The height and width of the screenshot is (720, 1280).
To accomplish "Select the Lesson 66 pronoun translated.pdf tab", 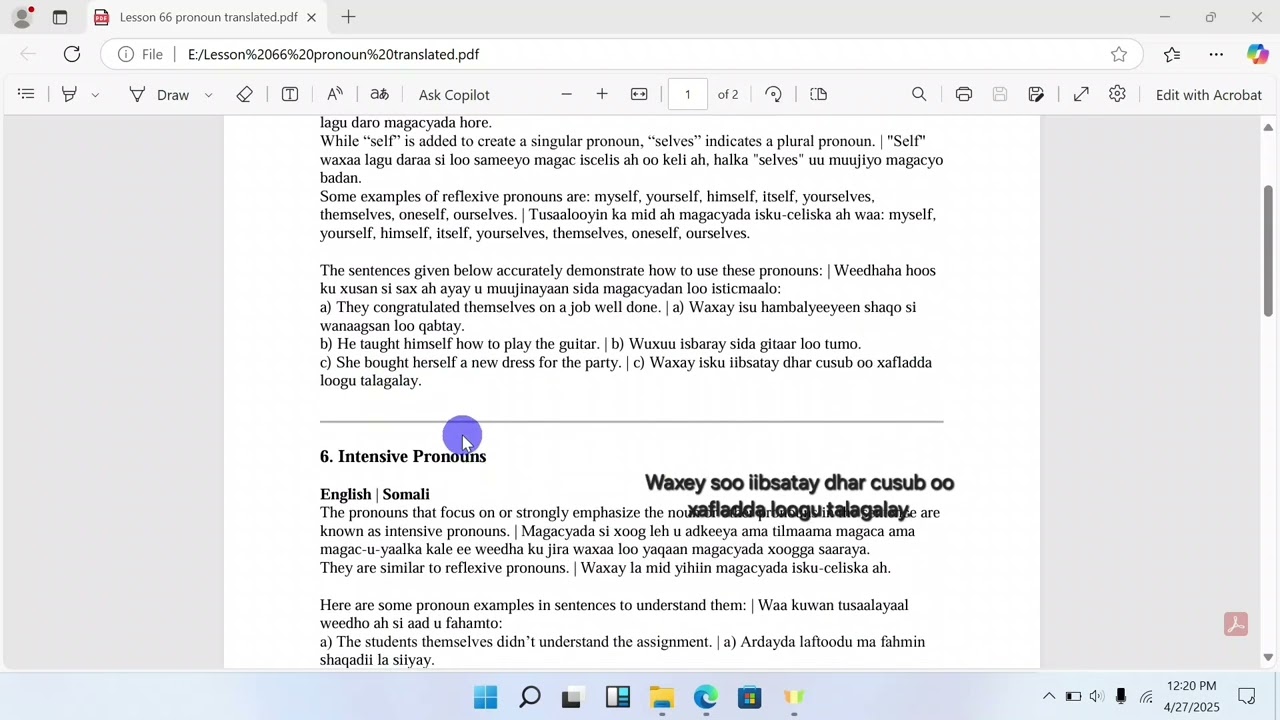I will 207,17.
